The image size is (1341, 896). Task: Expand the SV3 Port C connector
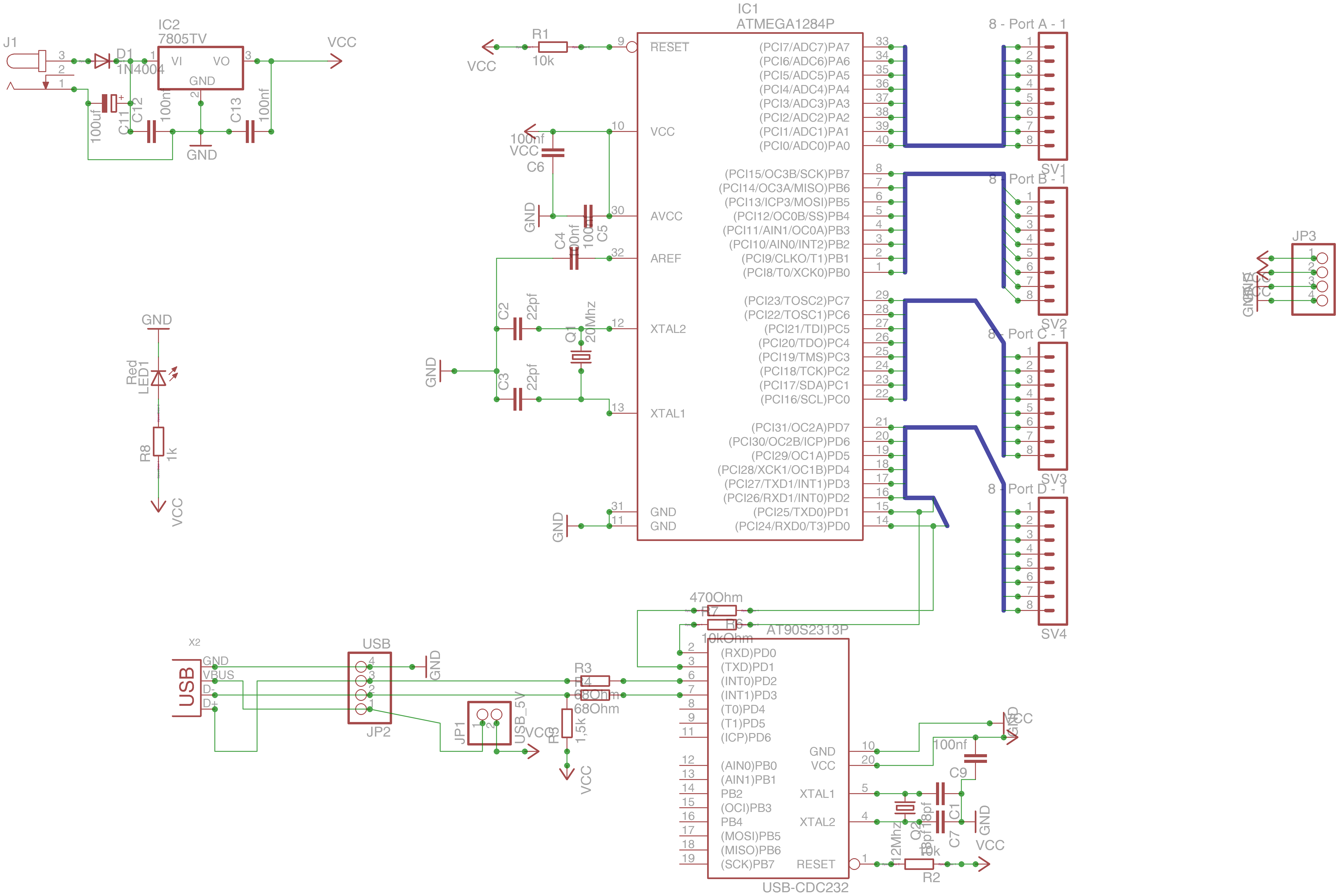pyautogui.click(x=1053, y=406)
